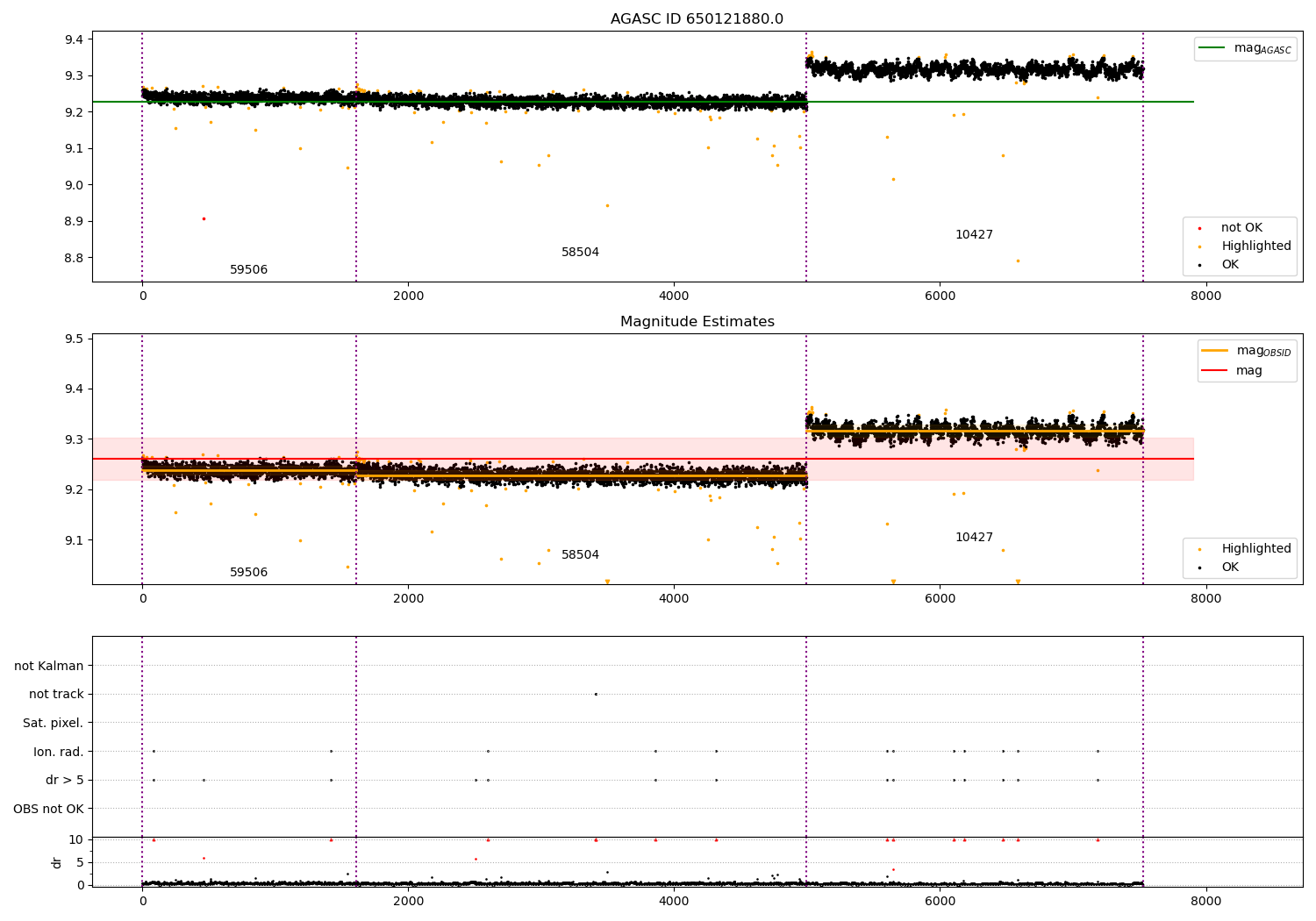
Task: Click the 59506 label in the top plot
Action: pos(248,270)
